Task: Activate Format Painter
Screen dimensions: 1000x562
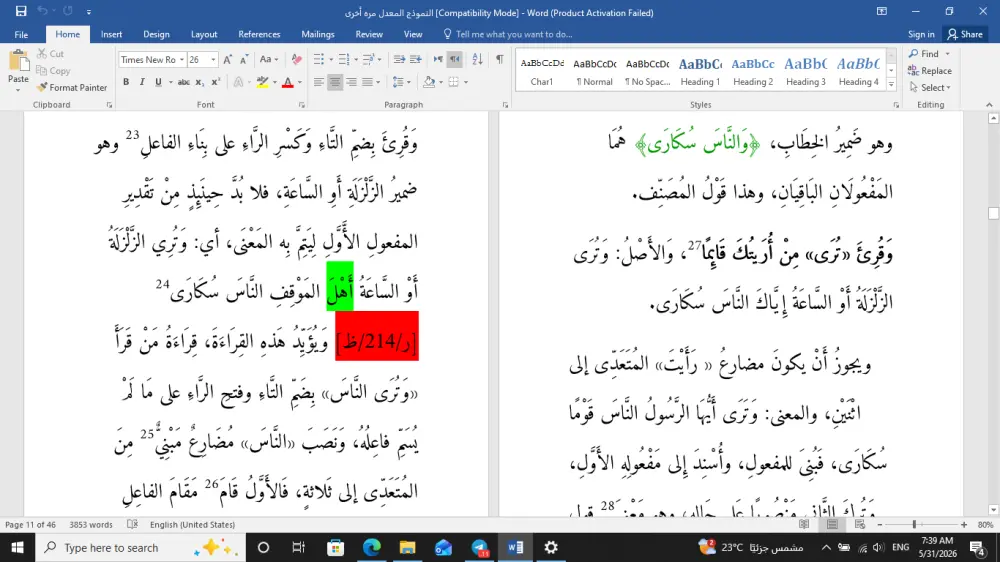Action: coord(71,87)
